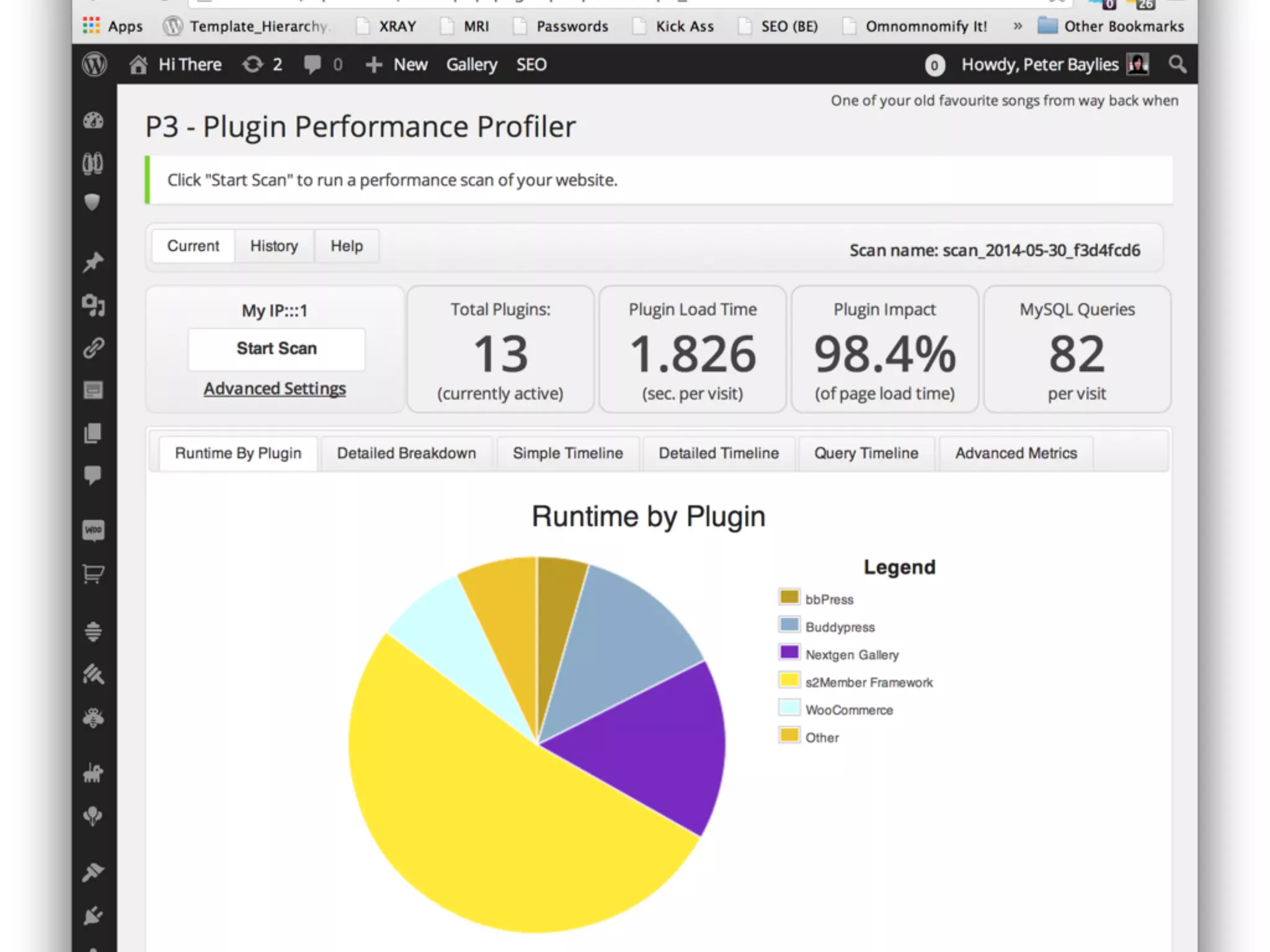Click the Start Scan button
Image resolution: width=1270 pixels, height=952 pixels.
(x=277, y=348)
